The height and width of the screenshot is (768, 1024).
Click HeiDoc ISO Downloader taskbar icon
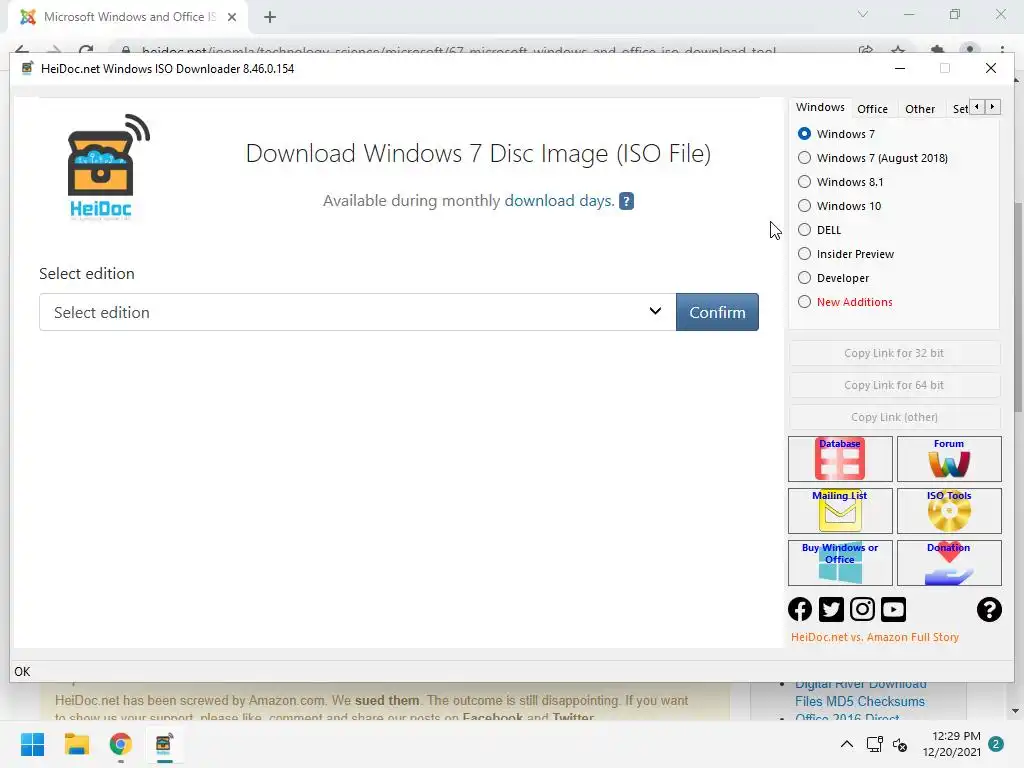[164, 744]
